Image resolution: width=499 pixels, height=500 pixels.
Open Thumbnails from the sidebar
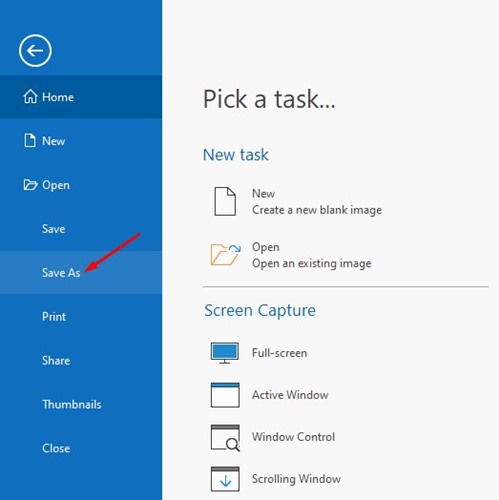(81, 404)
